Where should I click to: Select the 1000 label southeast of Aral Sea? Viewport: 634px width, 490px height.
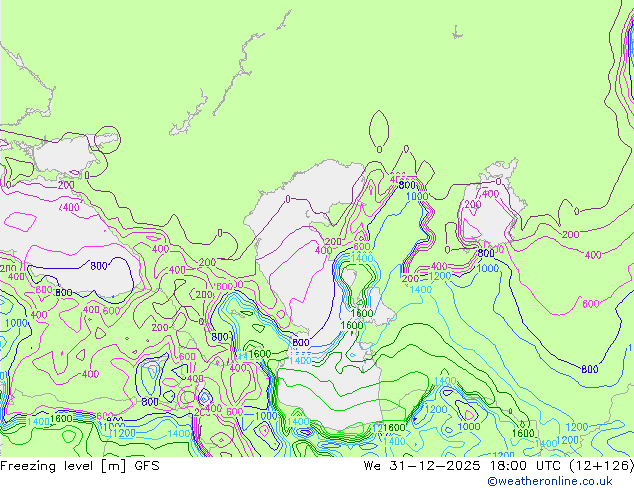(x=487, y=268)
